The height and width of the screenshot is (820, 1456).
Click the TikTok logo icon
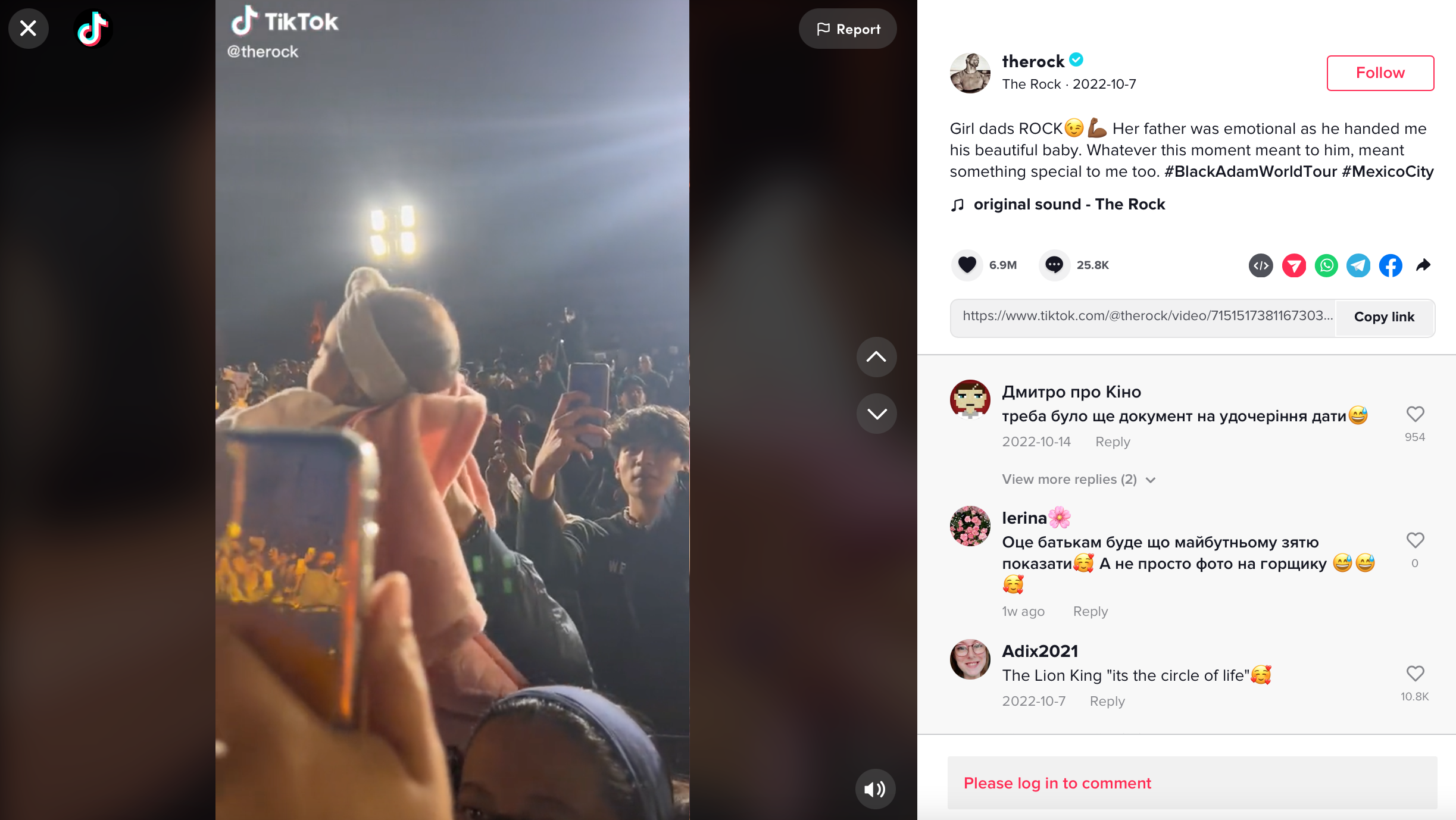(x=93, y=29)
